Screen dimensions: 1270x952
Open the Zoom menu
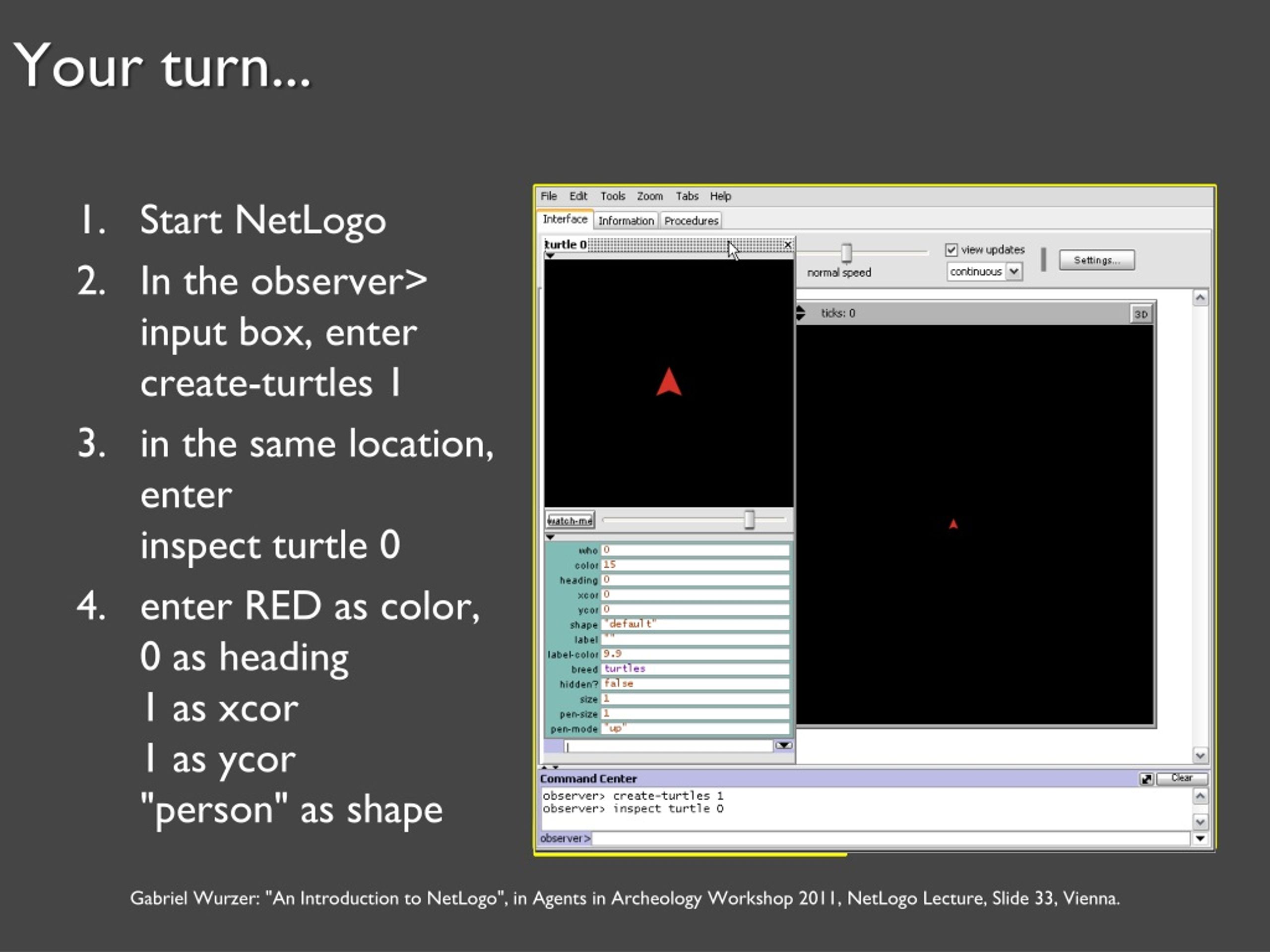649,196
